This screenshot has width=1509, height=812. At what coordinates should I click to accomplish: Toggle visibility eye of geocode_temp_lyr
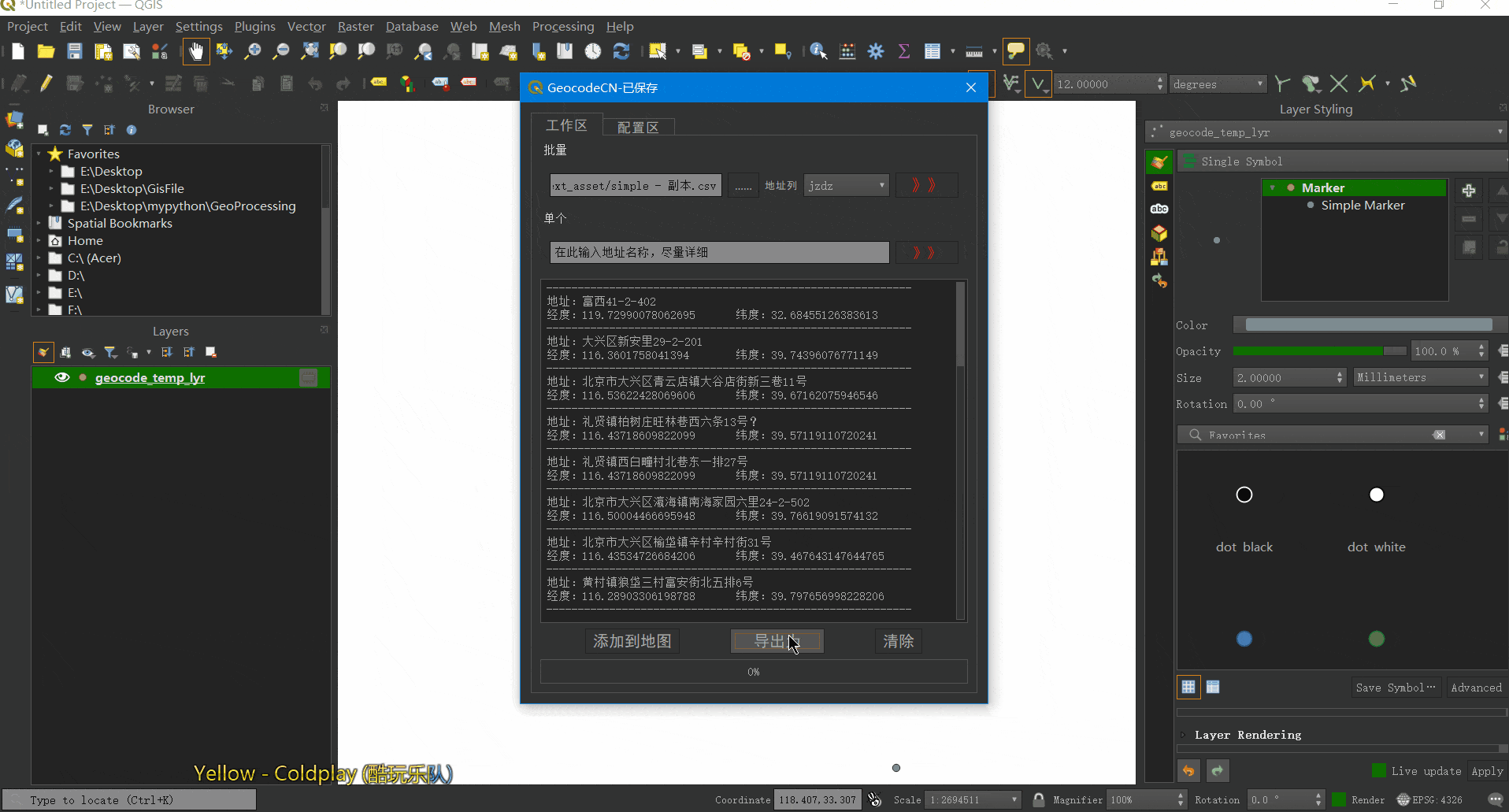pos(62,378)
